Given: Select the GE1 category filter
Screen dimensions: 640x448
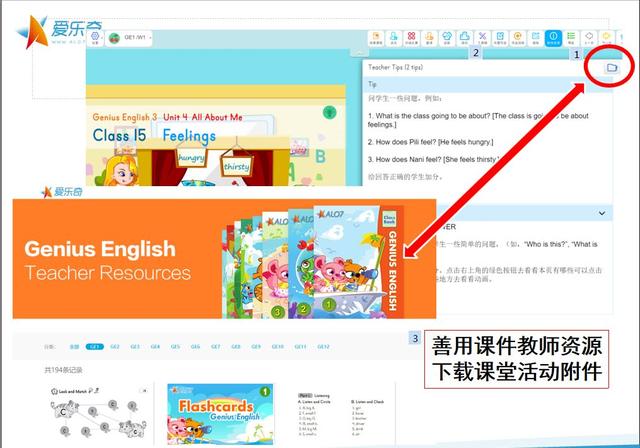Looking at the screenshot, I should coord(94,346).
